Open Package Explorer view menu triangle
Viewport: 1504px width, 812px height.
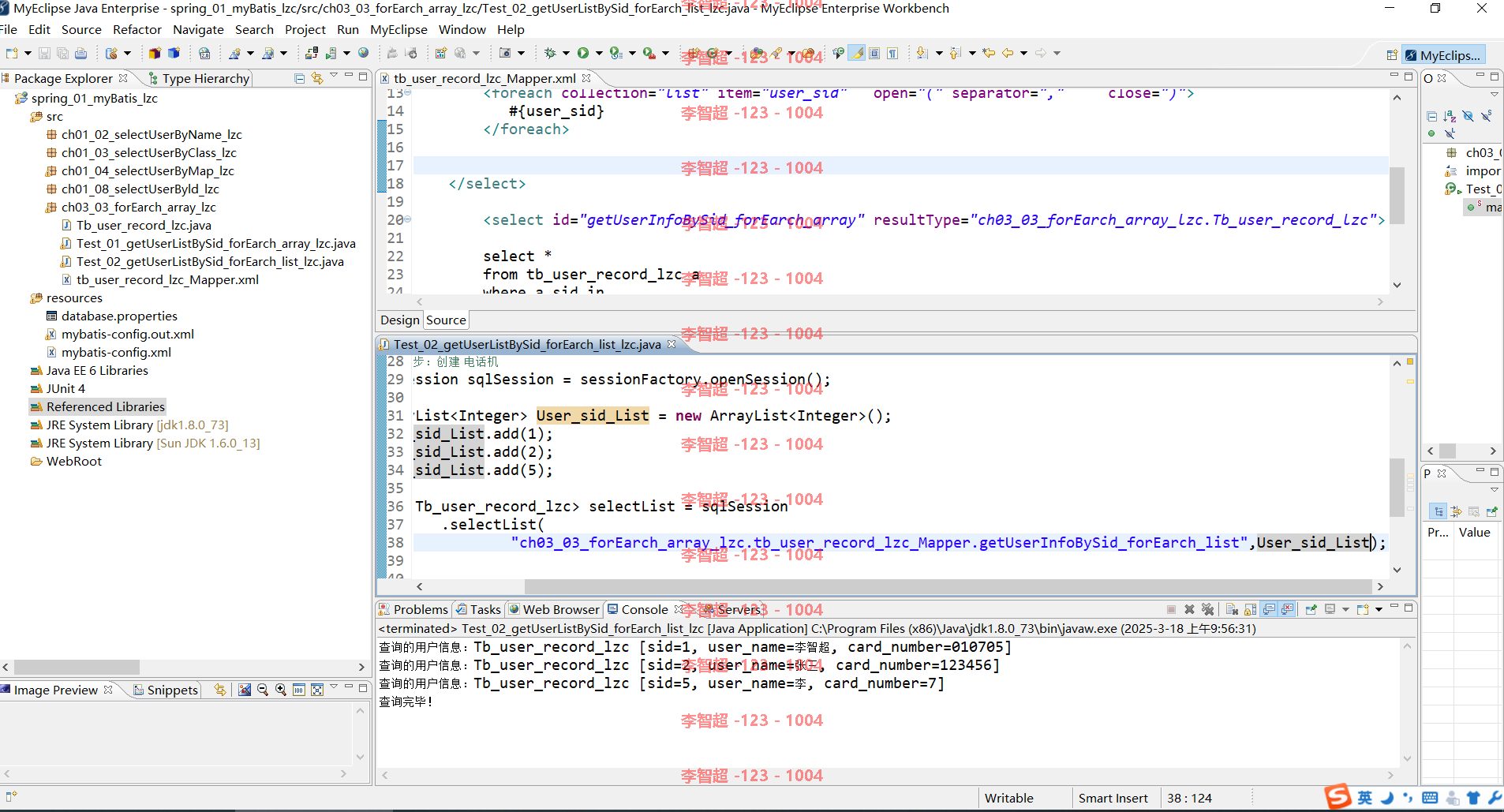[x=334, y=76]
